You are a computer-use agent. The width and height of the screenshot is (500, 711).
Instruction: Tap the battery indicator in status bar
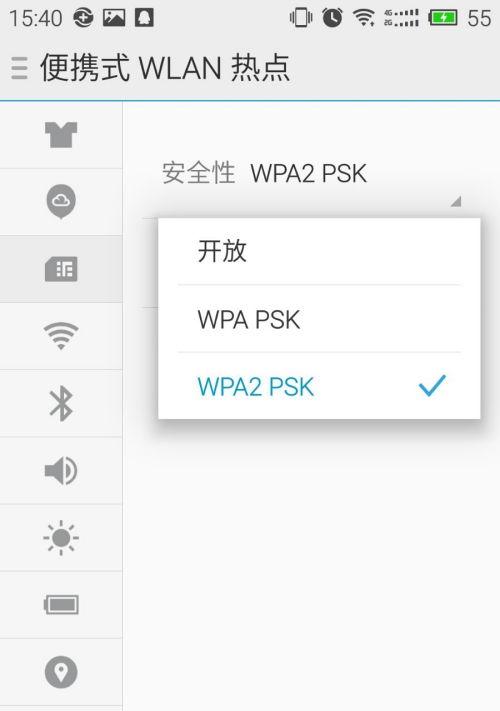[442, 18]
